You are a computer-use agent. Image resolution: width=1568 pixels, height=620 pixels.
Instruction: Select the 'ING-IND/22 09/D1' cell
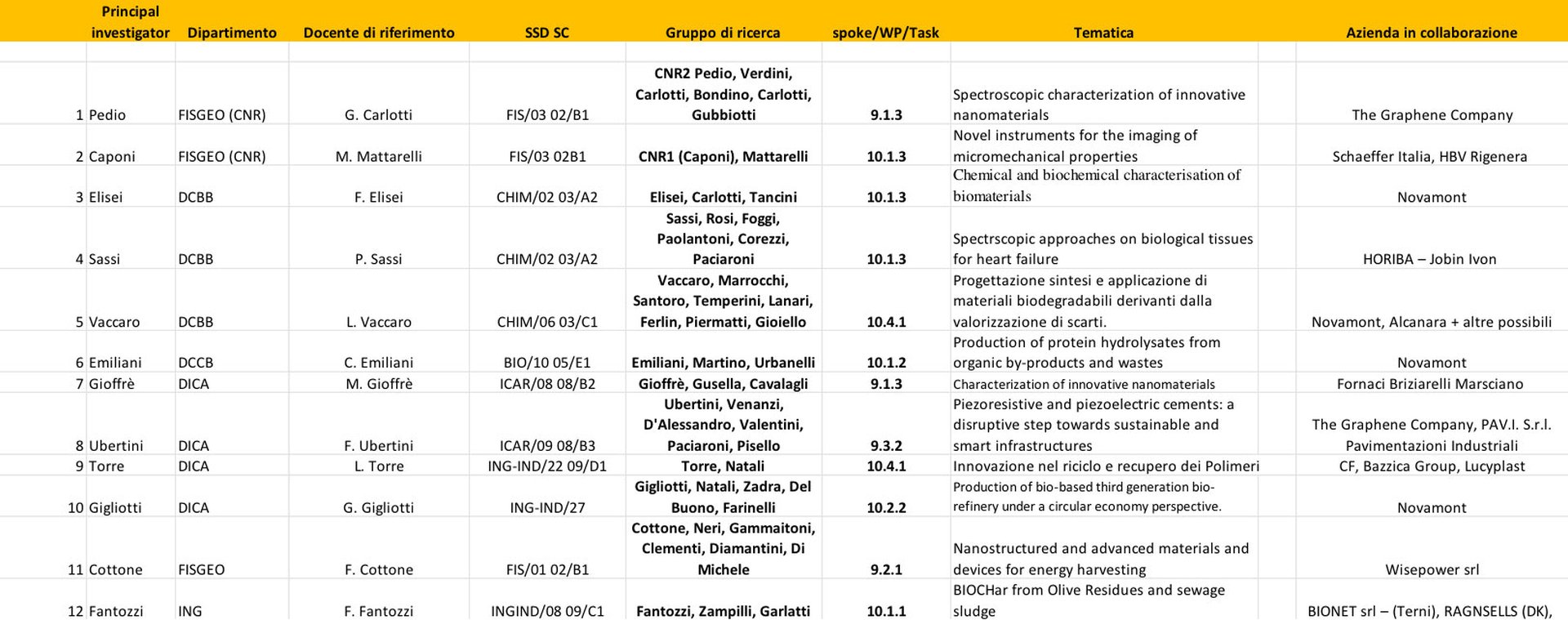pos(547,466)
